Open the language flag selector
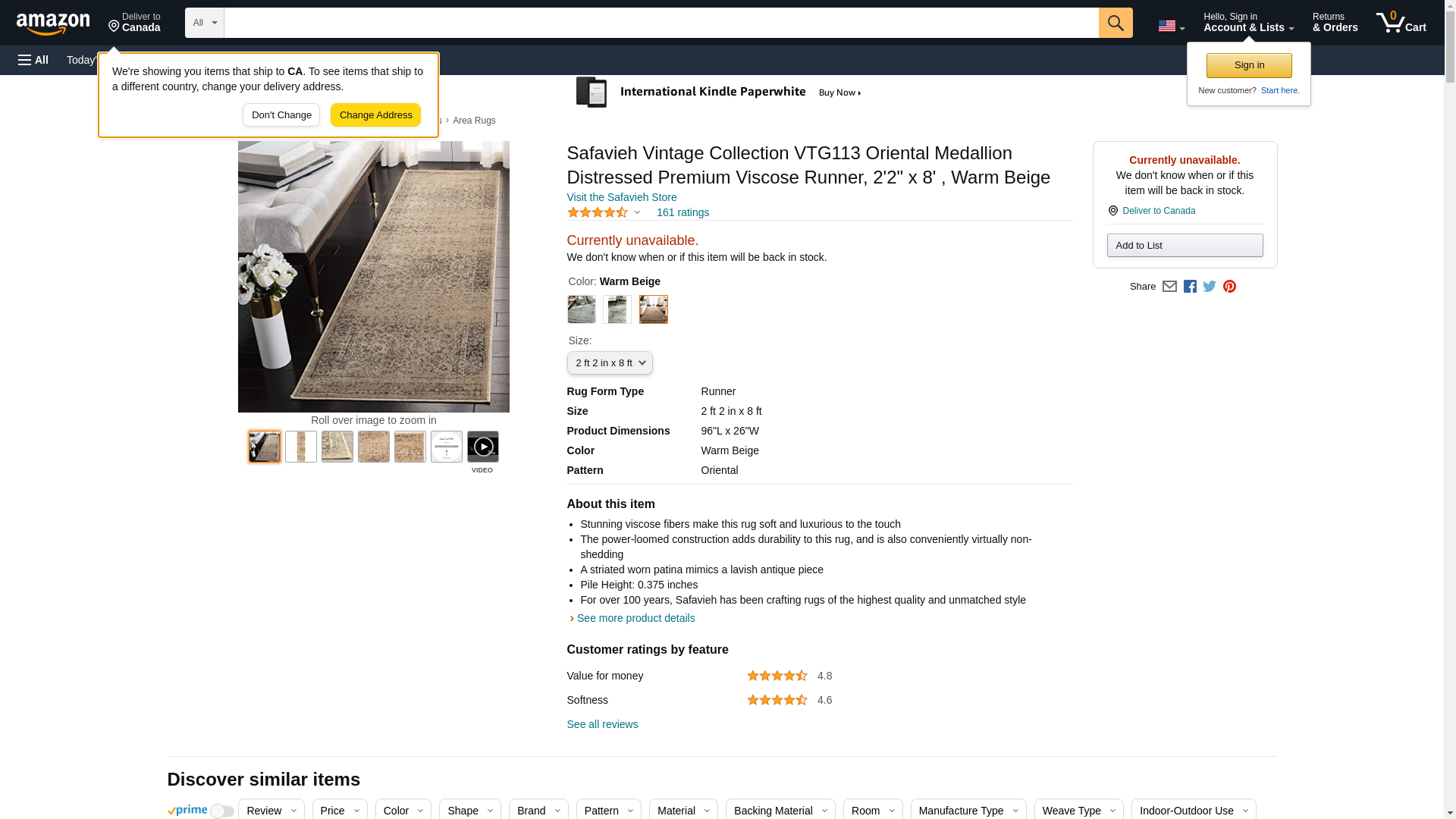The width and height of the screenshot is (1456, 819). pos(1171,26)
